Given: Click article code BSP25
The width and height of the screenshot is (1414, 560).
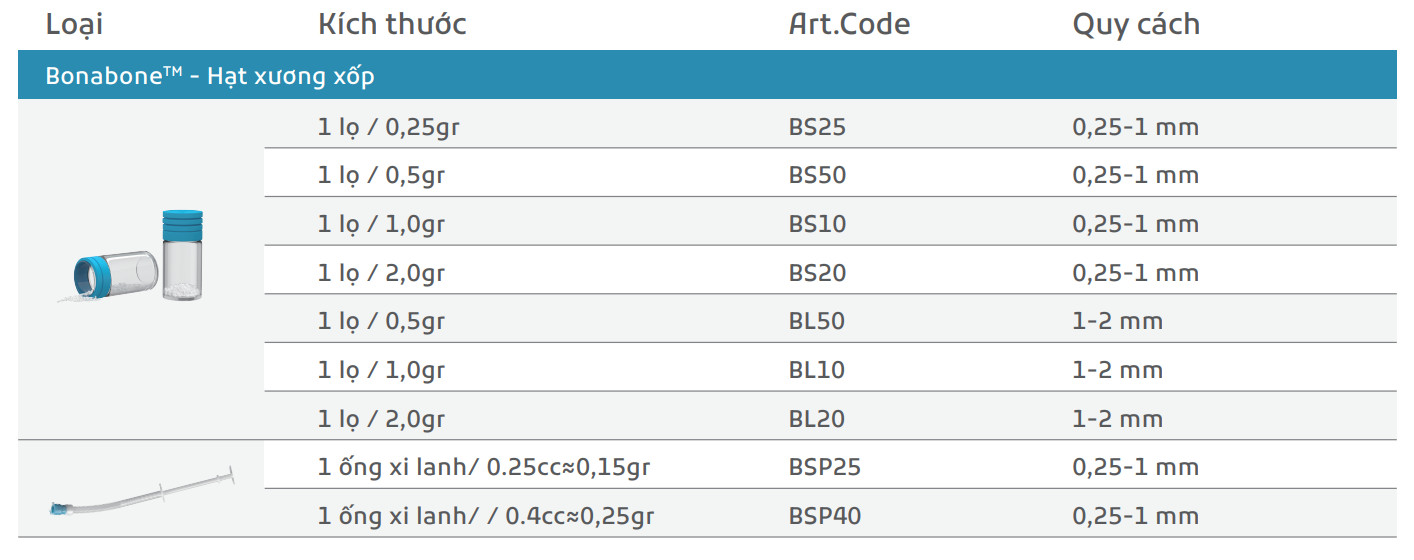Looking at the screenshot, I should pyautogui.click(x=824, y=467).
